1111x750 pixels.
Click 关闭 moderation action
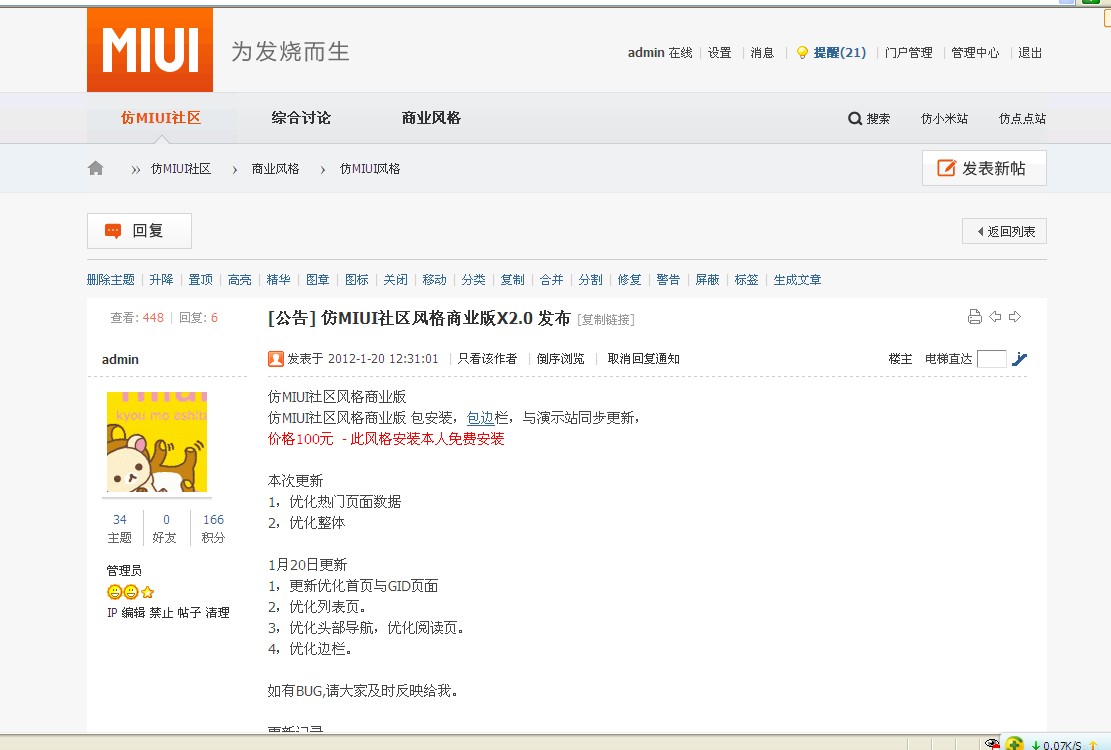(395, 280)
